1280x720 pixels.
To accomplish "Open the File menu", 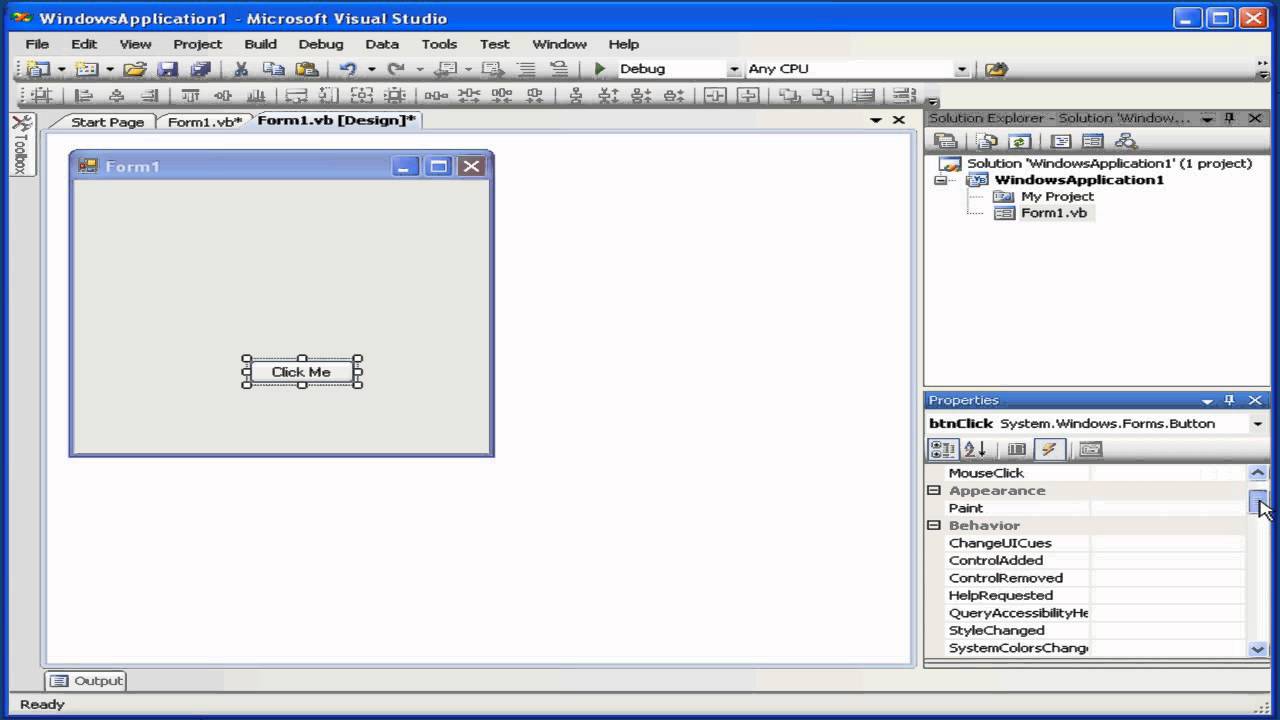I will tap(37, 44).
